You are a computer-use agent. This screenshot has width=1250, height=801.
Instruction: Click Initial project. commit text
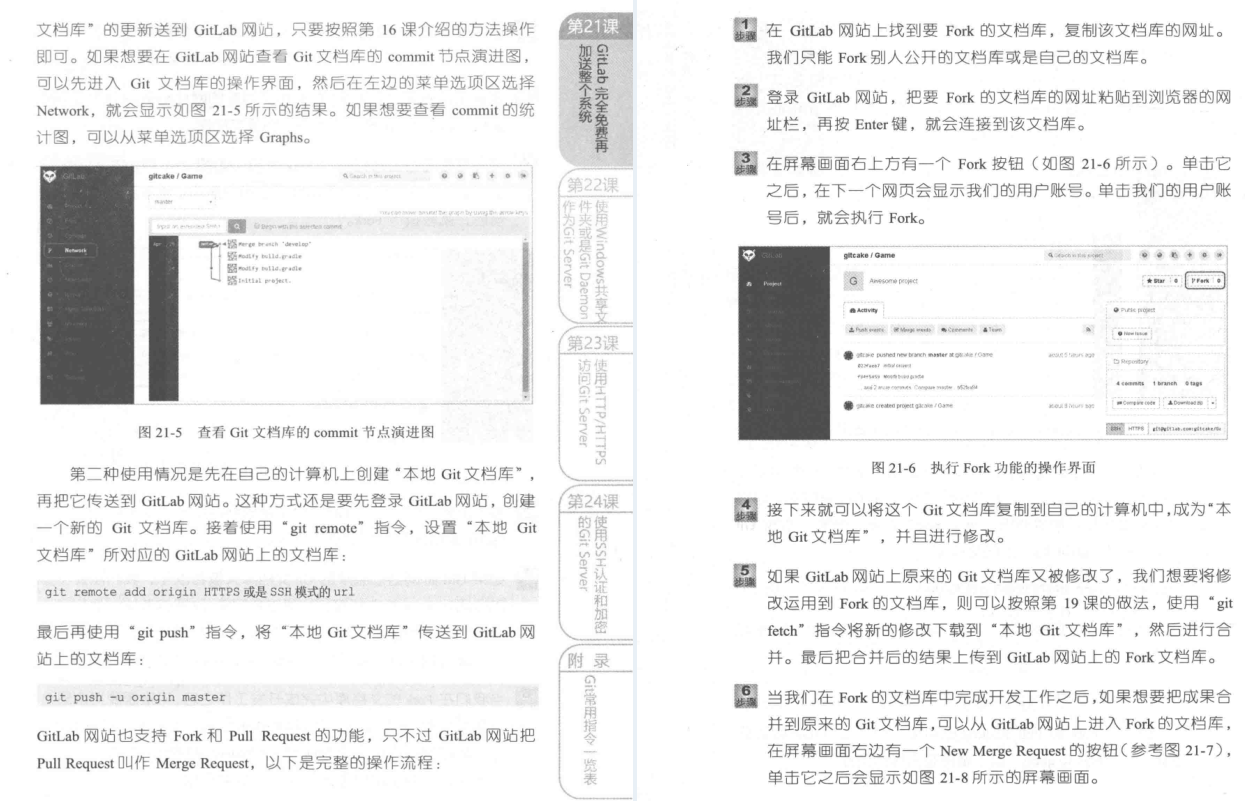265,281
